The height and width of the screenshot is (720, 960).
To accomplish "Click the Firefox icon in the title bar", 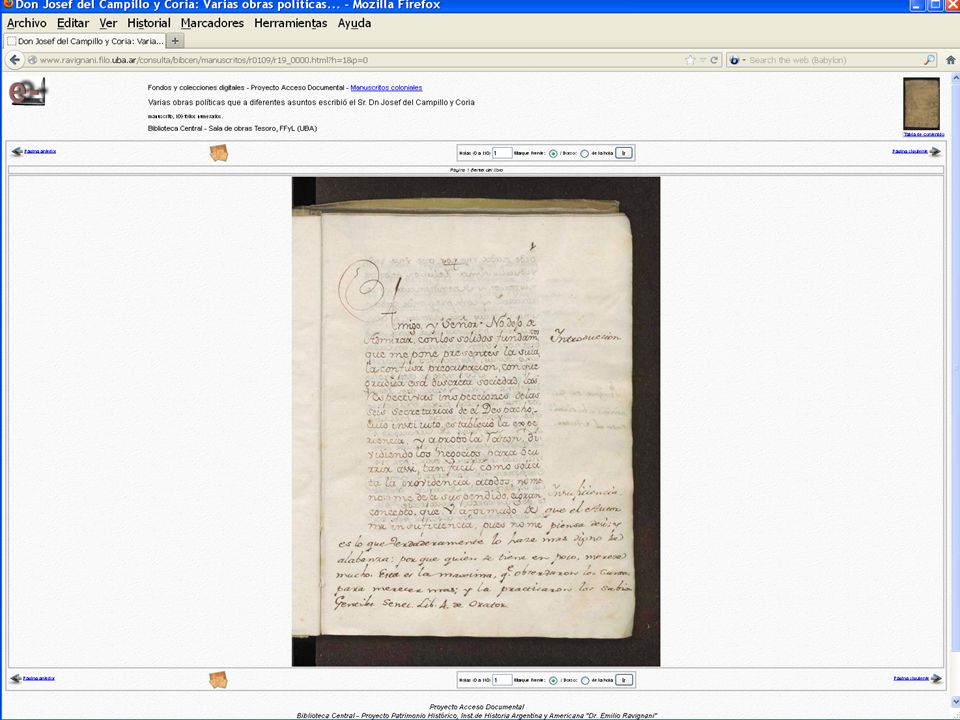I will (x=8, y=5).
